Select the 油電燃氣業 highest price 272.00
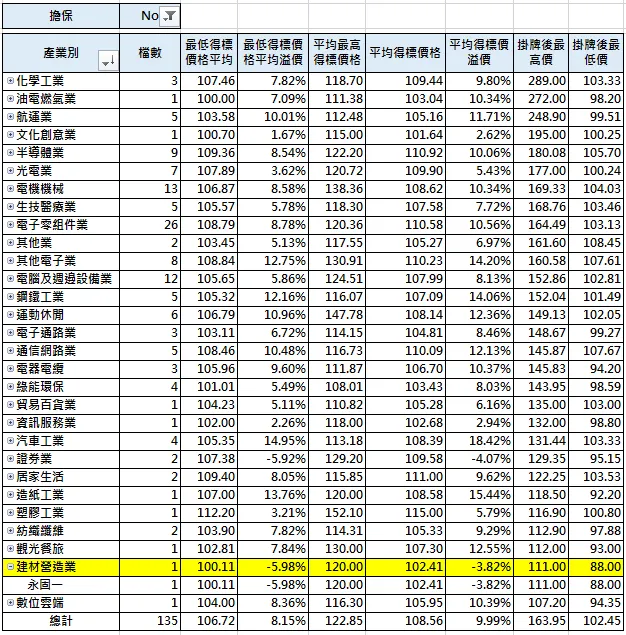 [x=541, y=99]
